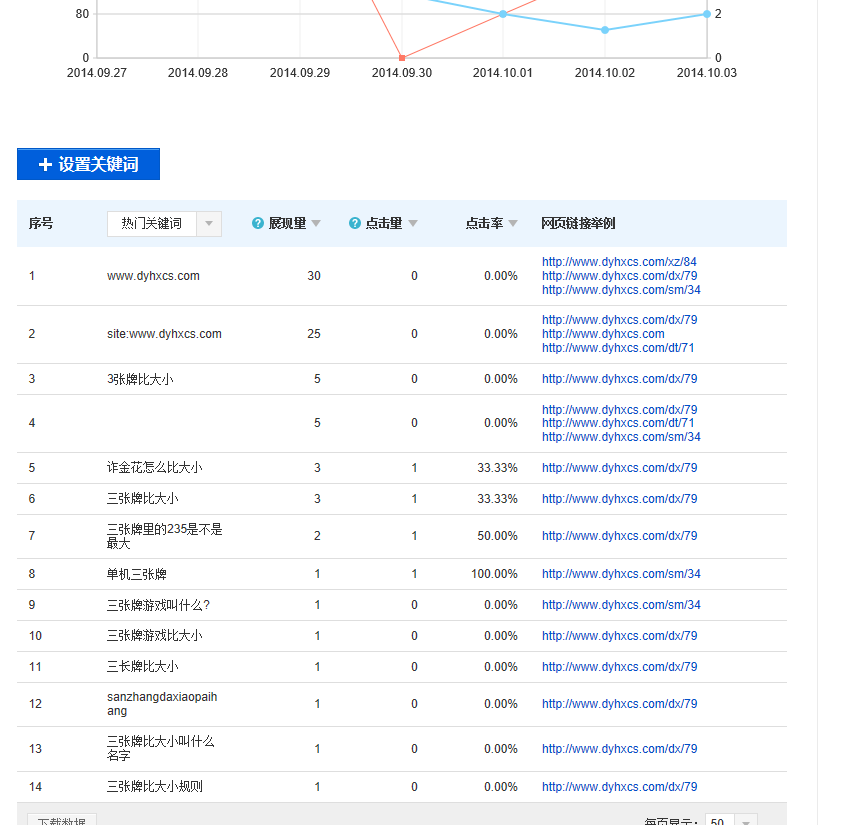Viewport: 859px width, 825px height.
Task: Open the dyhxcs.com/xz/84 link
Action: point(619,262)
